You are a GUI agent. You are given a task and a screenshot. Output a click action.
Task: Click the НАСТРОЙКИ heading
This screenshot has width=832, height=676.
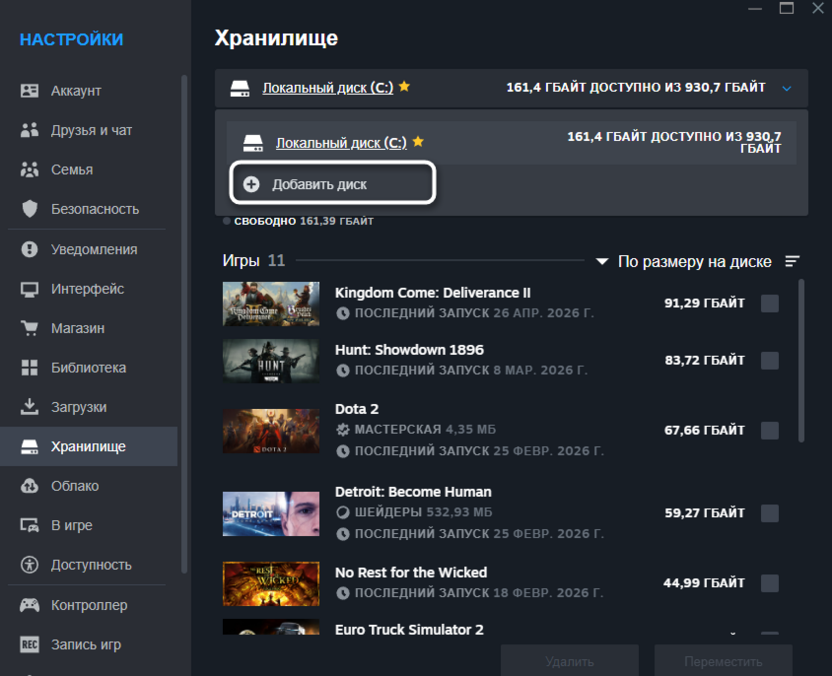tap(72, 40)
